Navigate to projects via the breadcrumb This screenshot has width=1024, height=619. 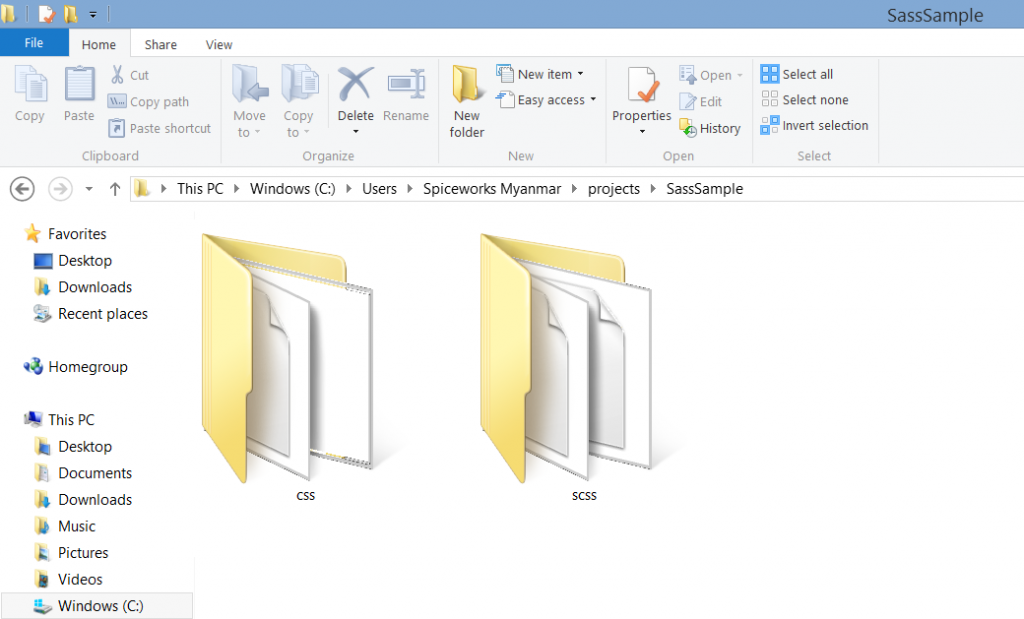pyautogui.click(x=613, y=188)
